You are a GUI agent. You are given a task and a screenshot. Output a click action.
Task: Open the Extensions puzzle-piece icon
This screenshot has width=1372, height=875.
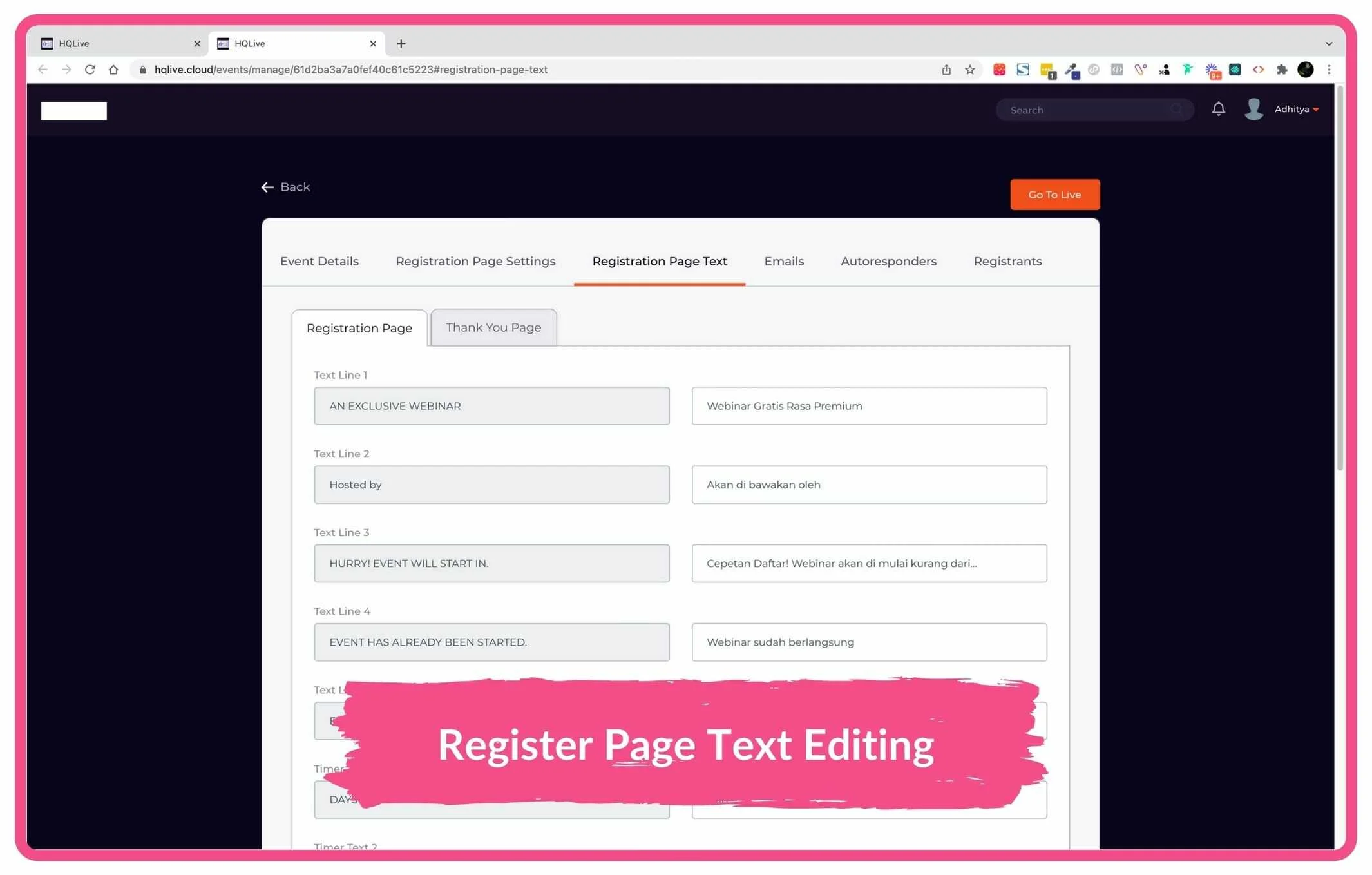pyautogui.click(x=1281, y=70)
